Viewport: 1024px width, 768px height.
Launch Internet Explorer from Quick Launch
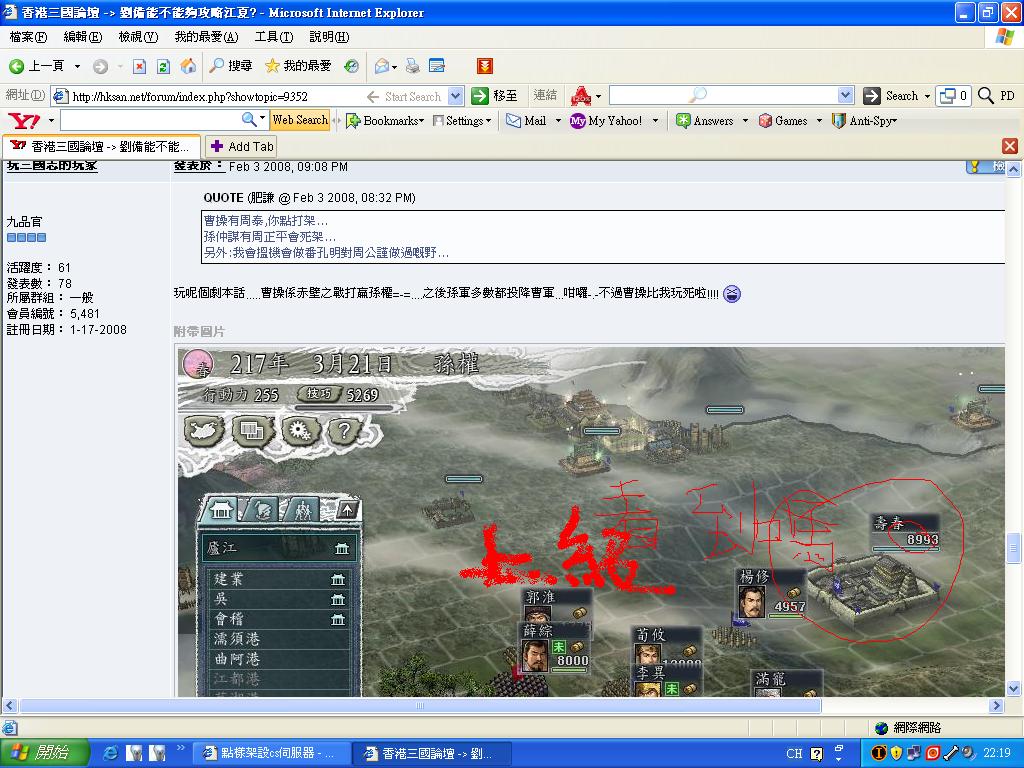coord(112,754)
